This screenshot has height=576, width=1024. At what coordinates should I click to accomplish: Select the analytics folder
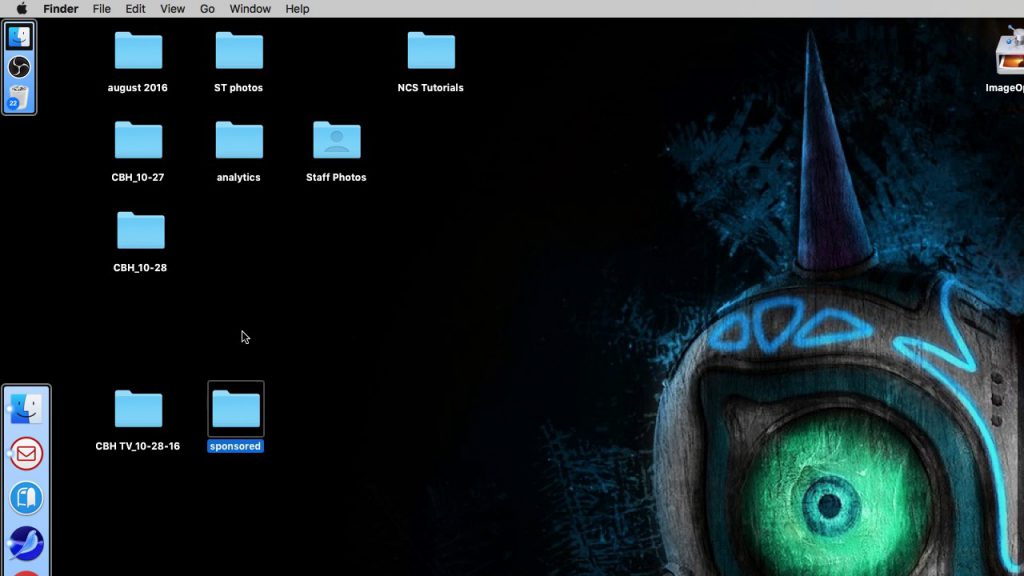(239, 140)
